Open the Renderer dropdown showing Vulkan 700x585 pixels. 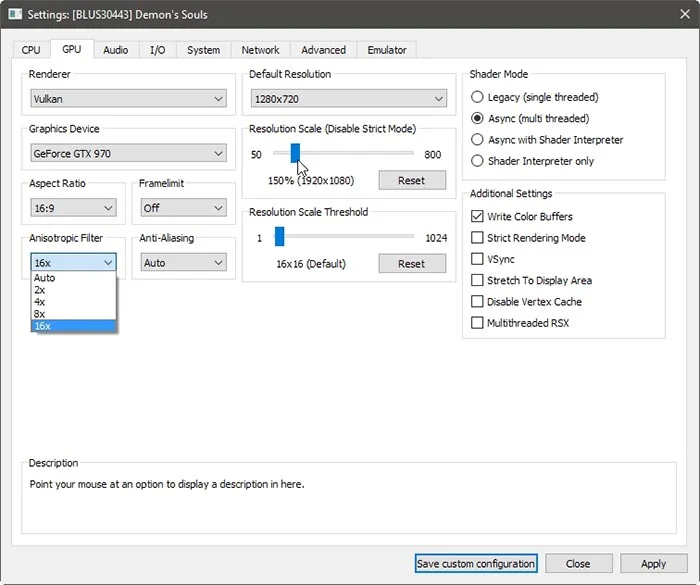[128, 99]
